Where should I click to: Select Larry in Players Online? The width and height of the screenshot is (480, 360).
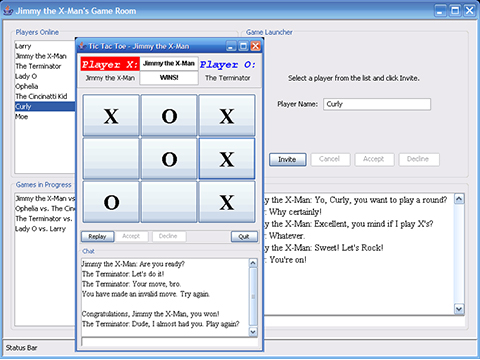click(x=45, y=46)
